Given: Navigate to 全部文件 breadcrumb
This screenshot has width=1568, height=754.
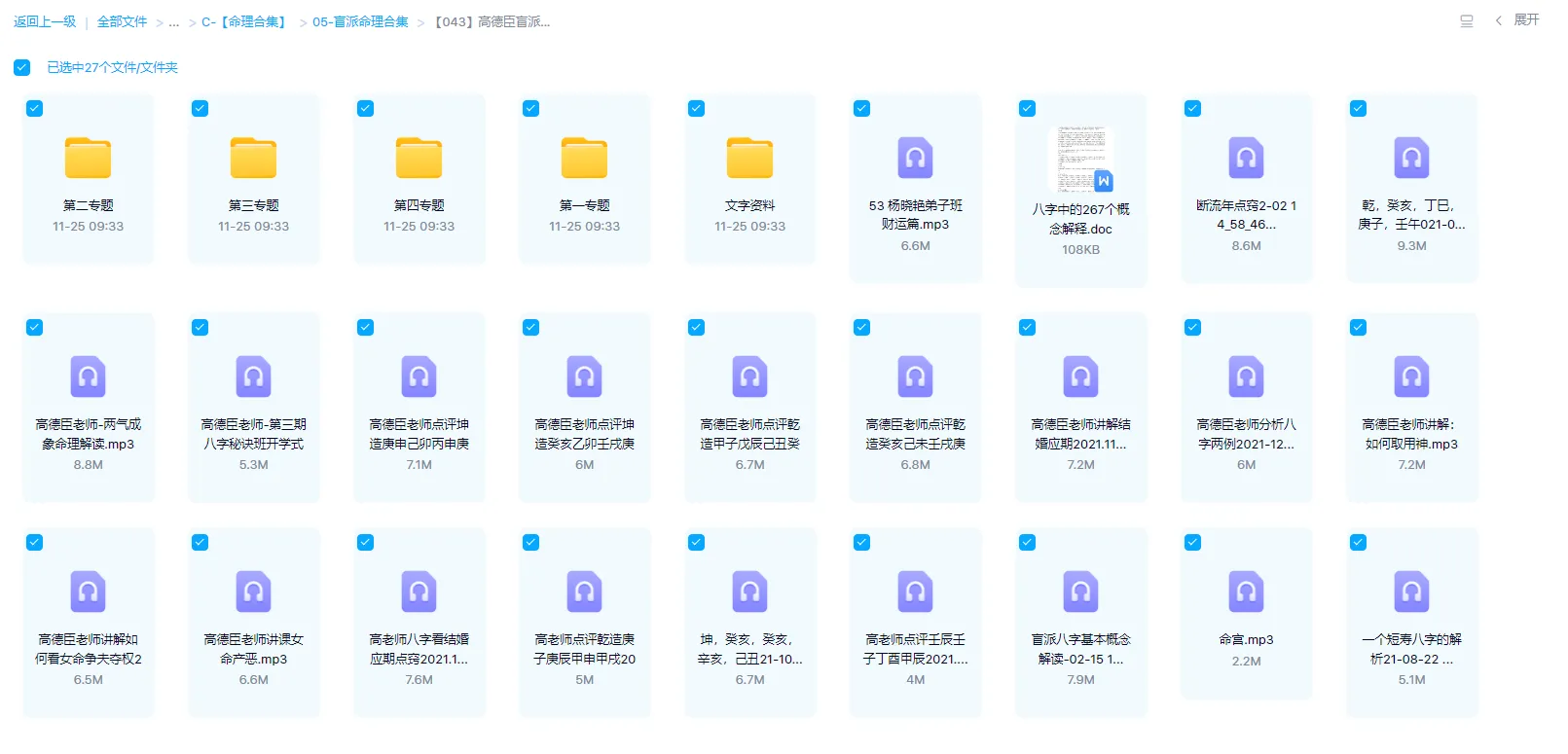Looking at the screenshot, I should click(123, 21).
